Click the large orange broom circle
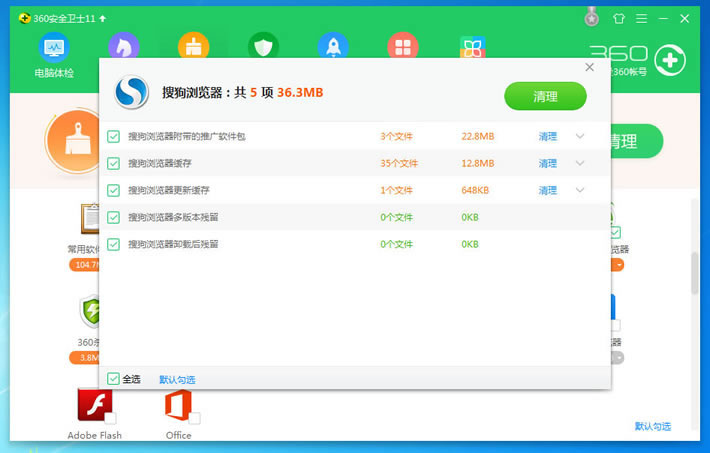The image size is (710, 453). point(75,140)
